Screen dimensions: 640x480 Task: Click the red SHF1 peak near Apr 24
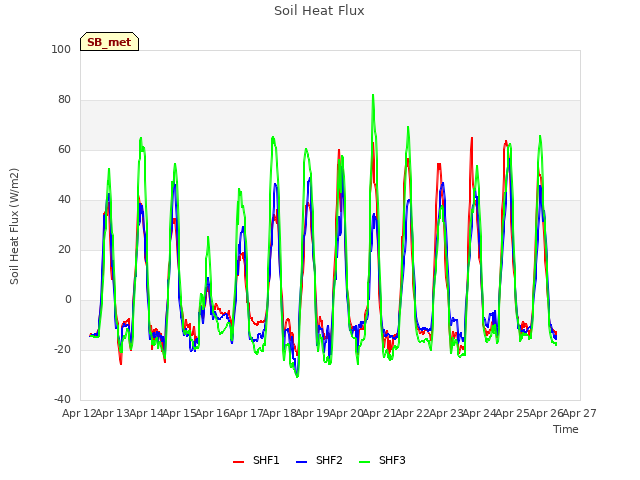(x=472, y=139)
